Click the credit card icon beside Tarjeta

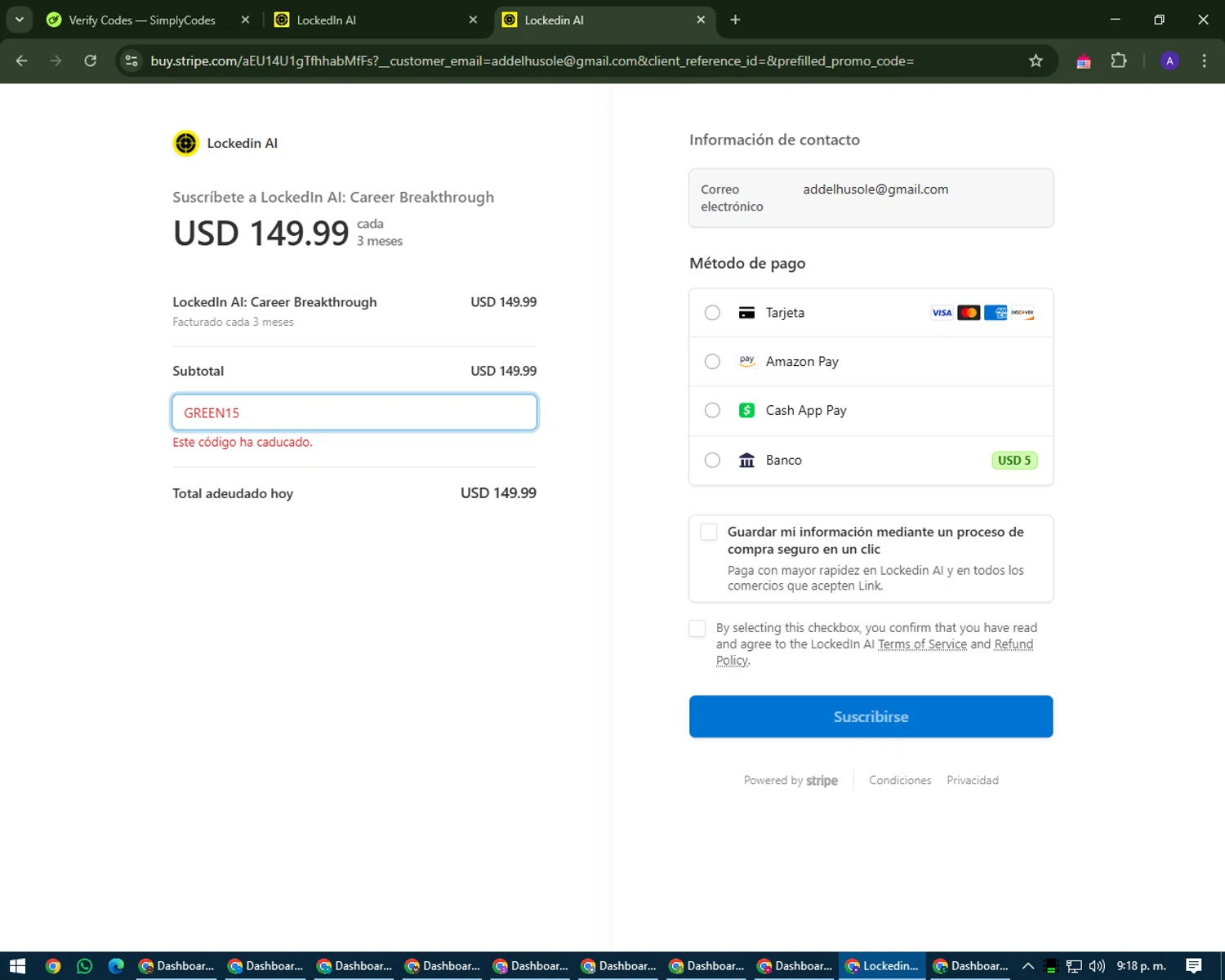pyautogui.click(x=746, y=313)
